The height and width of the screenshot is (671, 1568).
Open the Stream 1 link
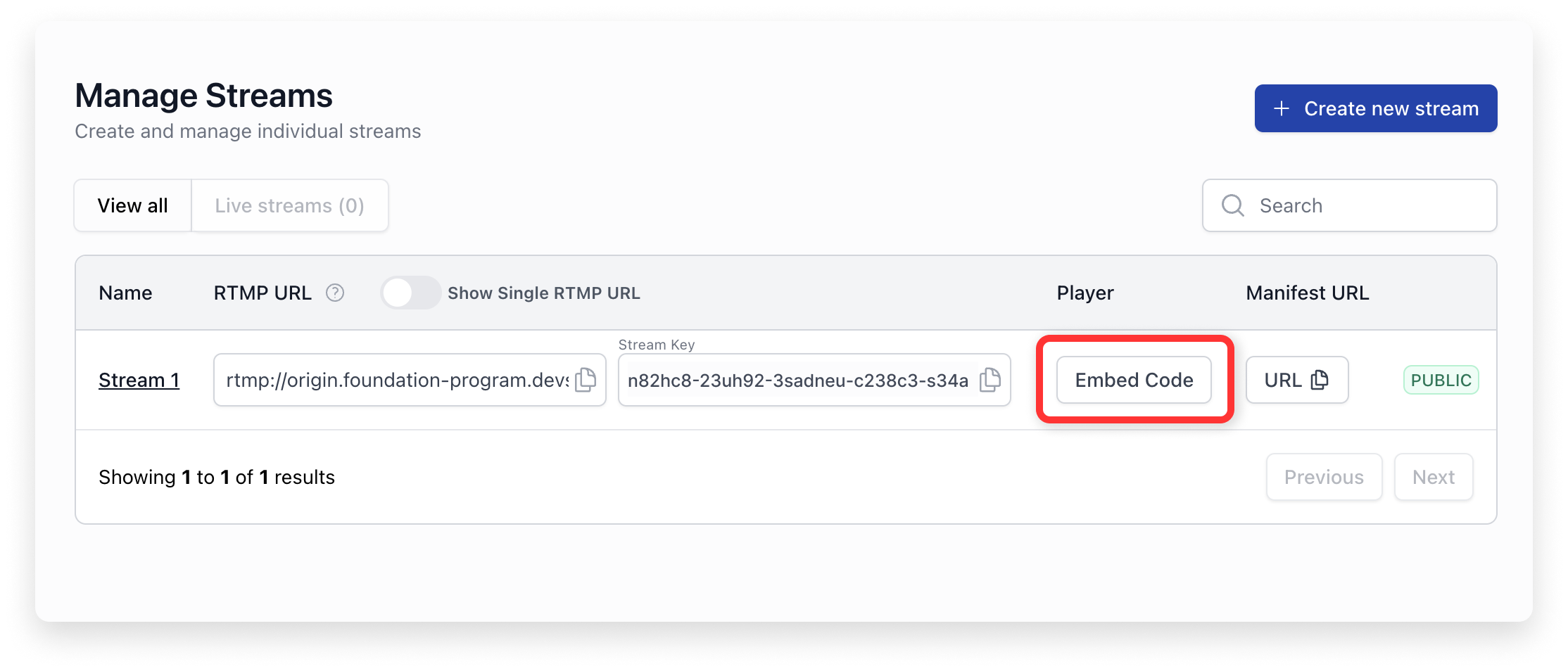click(x=139, y=380)
